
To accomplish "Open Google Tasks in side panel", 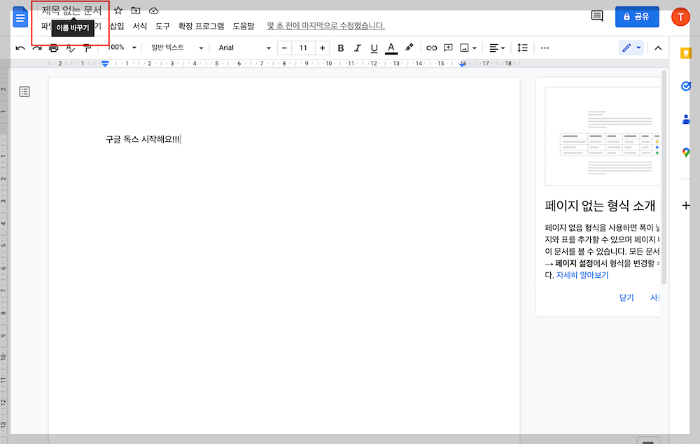I will click(x=686, y=86).
